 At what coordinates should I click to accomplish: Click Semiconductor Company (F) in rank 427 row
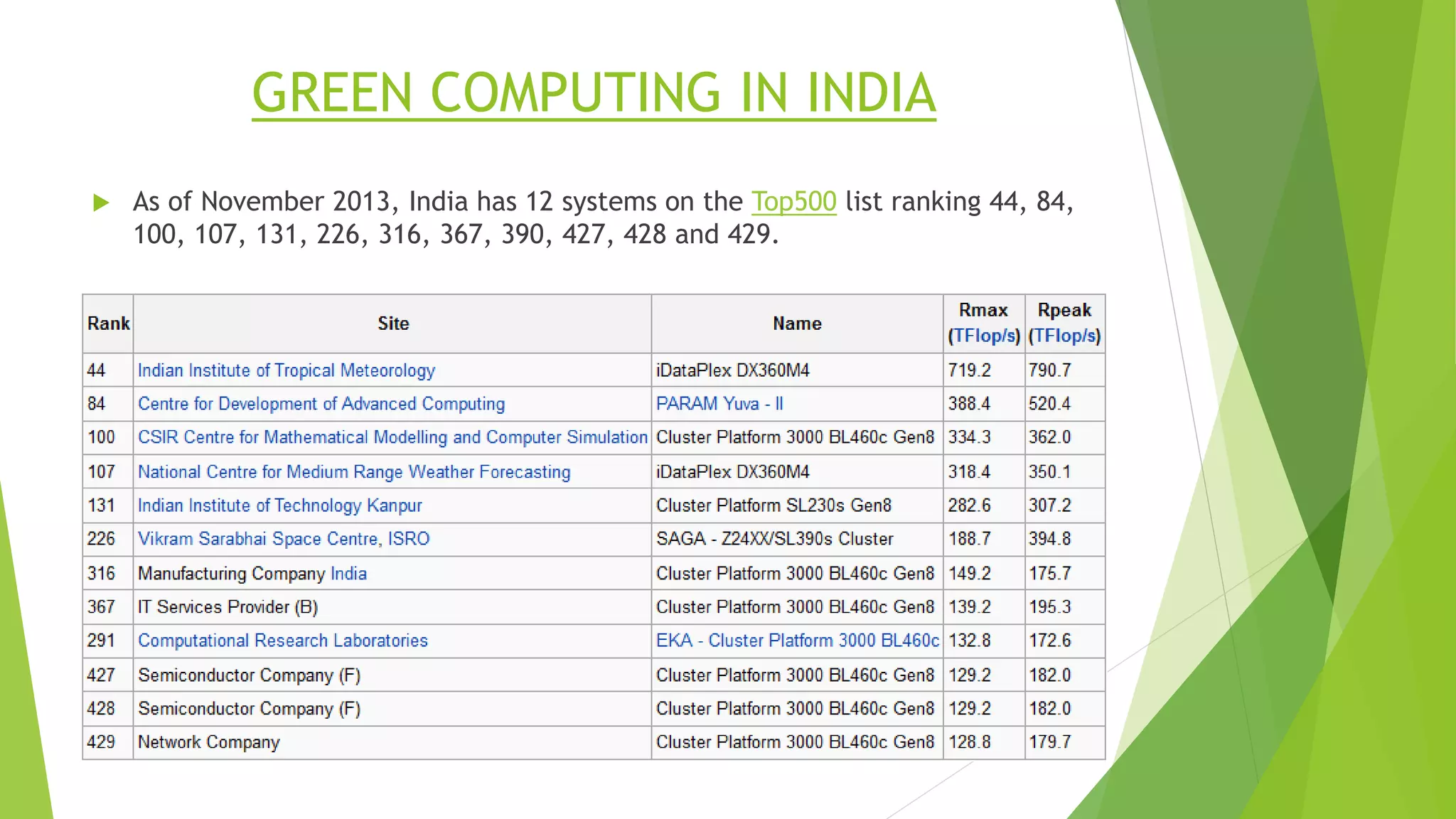click(250, 675)
